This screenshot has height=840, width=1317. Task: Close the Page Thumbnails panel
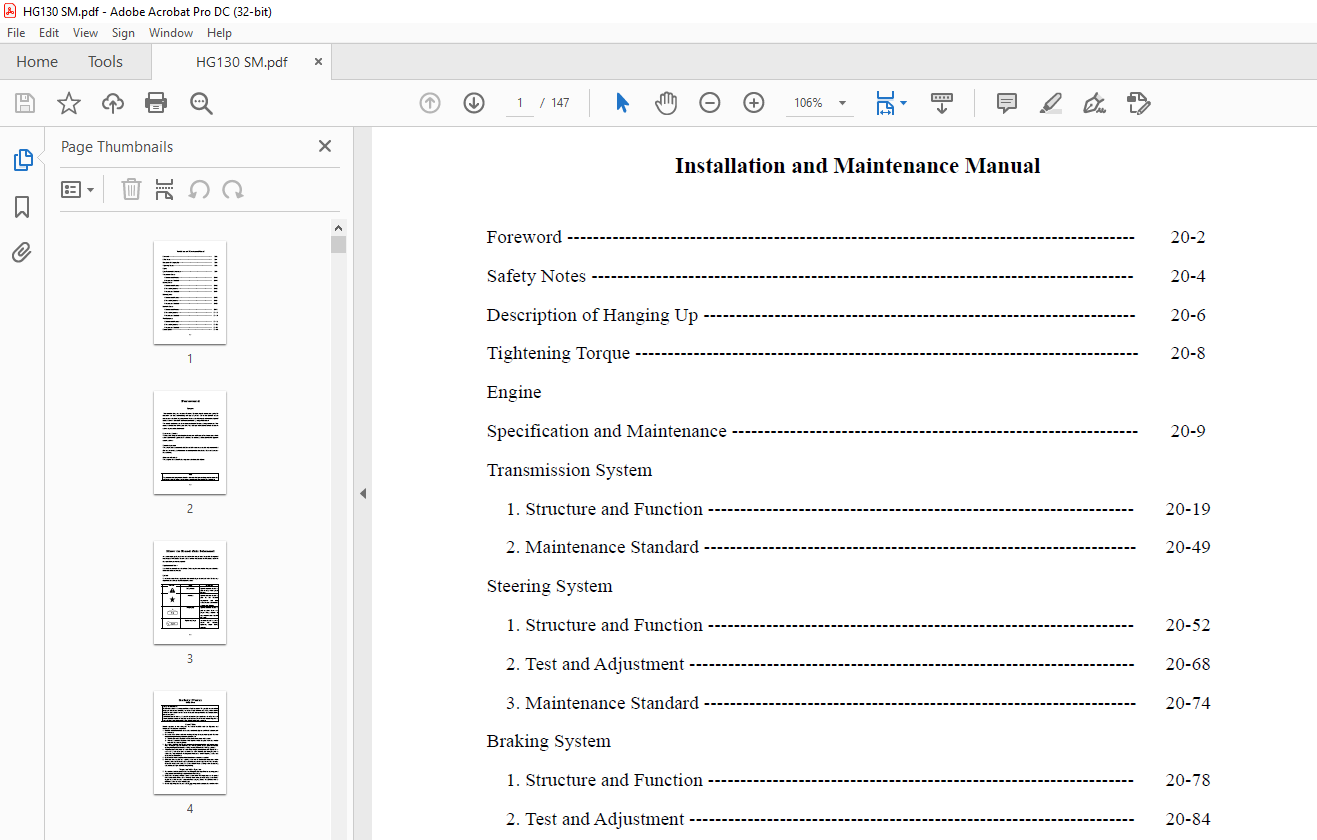325,146
